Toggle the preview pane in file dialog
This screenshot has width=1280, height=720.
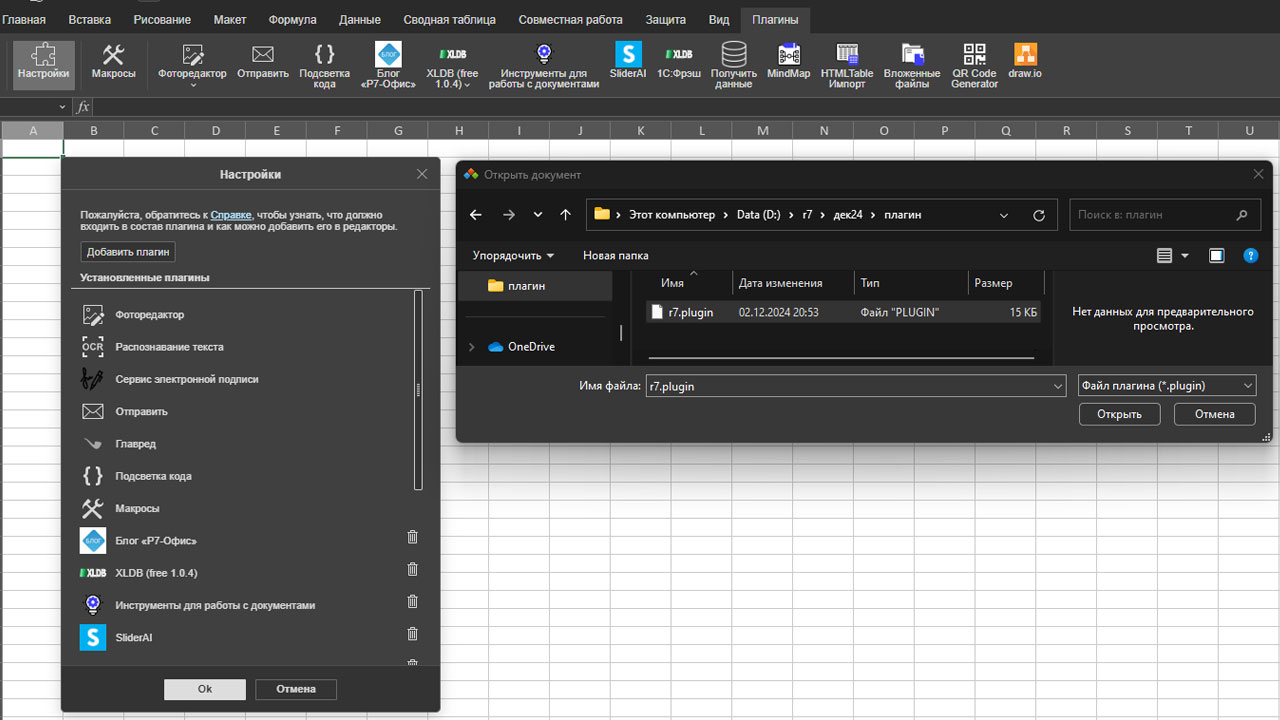tap(1216, 256)
